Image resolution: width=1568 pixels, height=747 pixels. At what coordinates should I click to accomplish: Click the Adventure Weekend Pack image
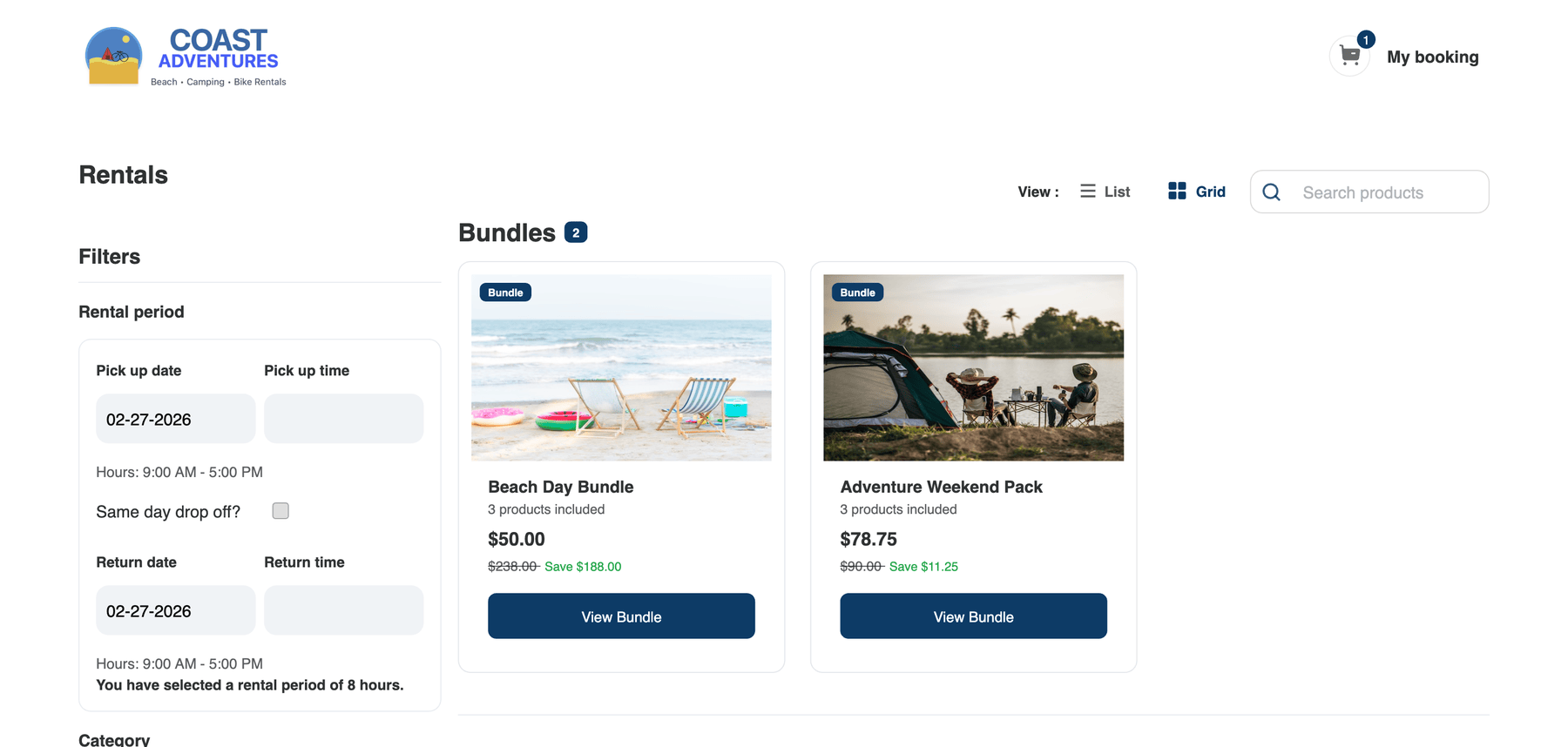[x=973, y=367]
